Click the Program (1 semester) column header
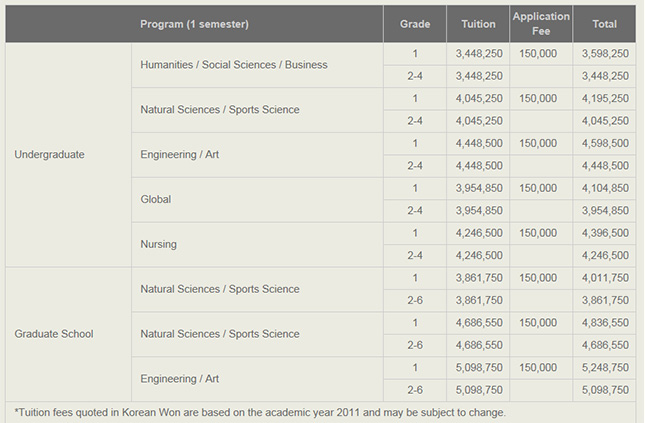 (x=194, y=24)
